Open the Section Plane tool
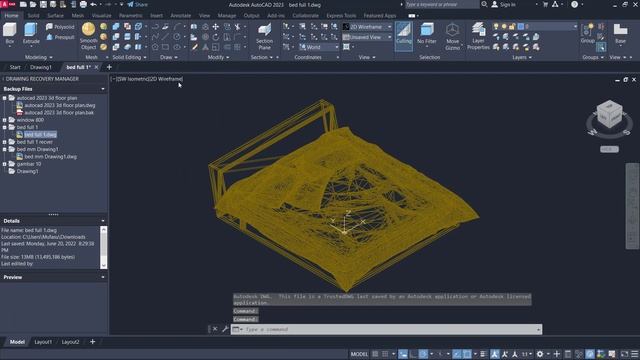This screenshot has width=640, height=360. 264,36
